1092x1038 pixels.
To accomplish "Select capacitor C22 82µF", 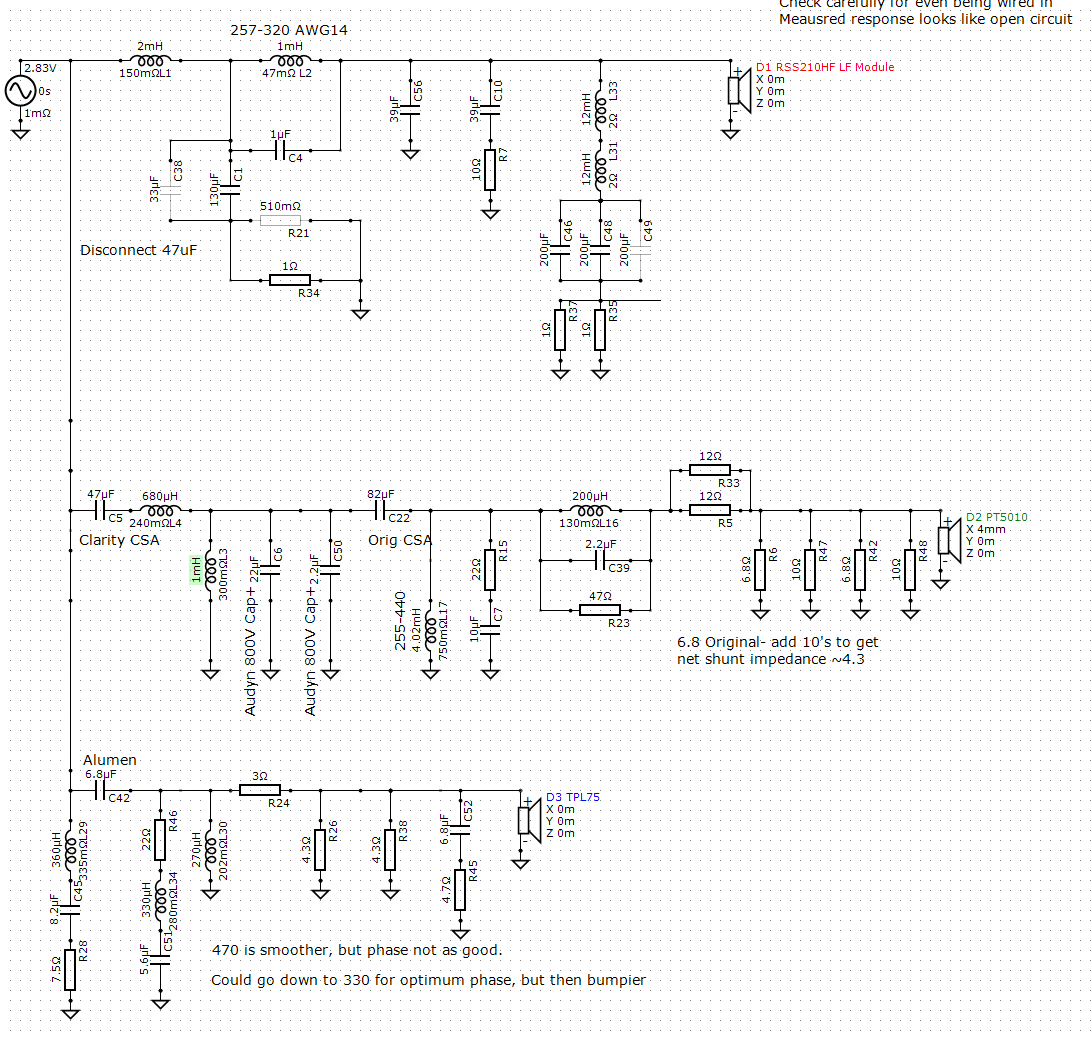I will (x=380, y=511).
